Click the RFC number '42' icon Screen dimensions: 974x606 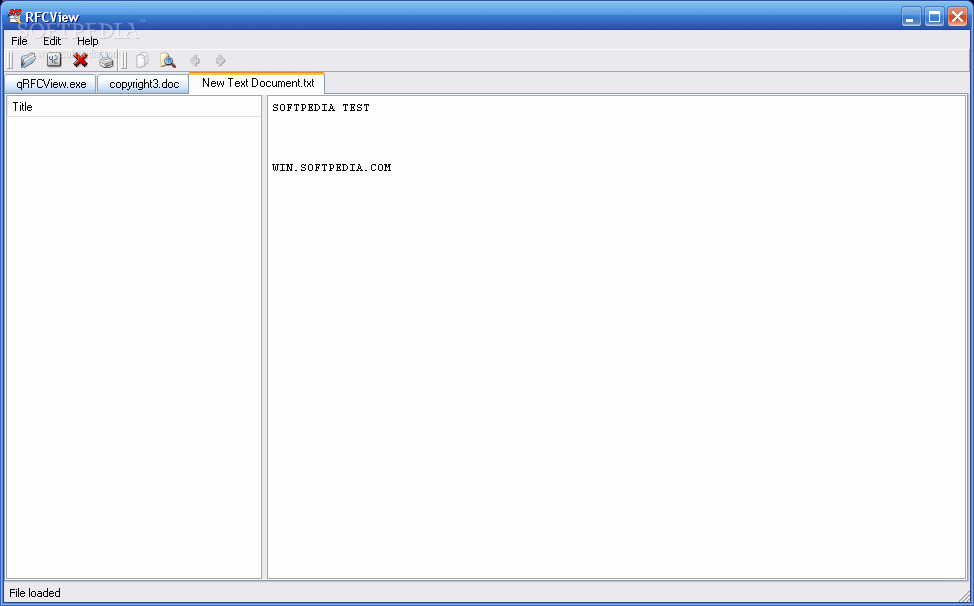tap(54, 60)
